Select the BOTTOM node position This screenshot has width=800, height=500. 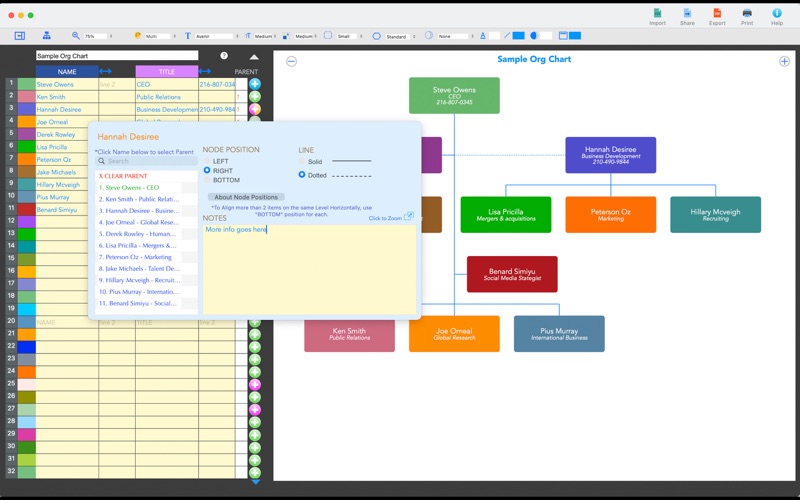pos(207,180)
